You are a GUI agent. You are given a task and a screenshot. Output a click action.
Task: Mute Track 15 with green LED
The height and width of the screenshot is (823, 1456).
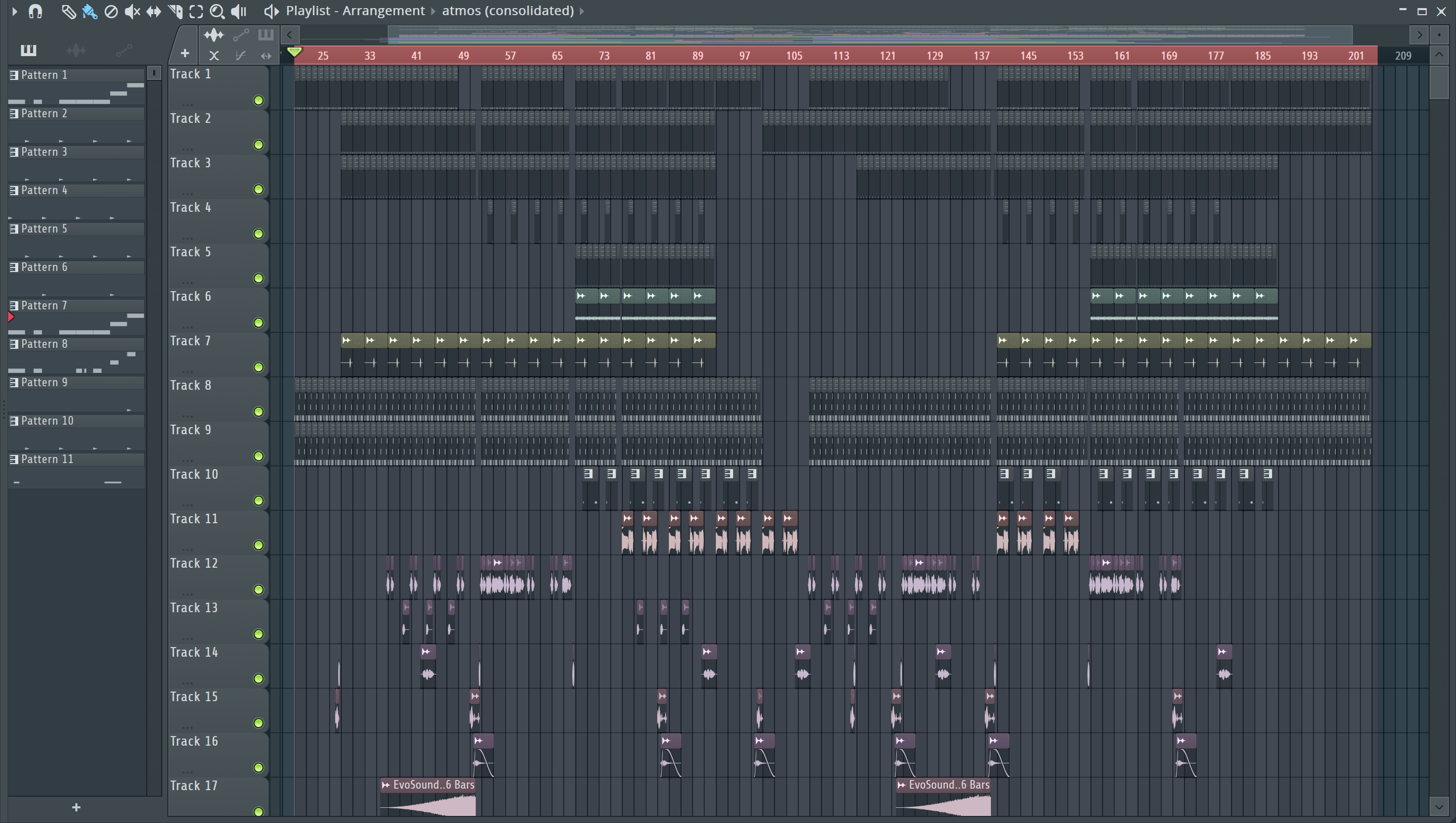coord(258,723)
